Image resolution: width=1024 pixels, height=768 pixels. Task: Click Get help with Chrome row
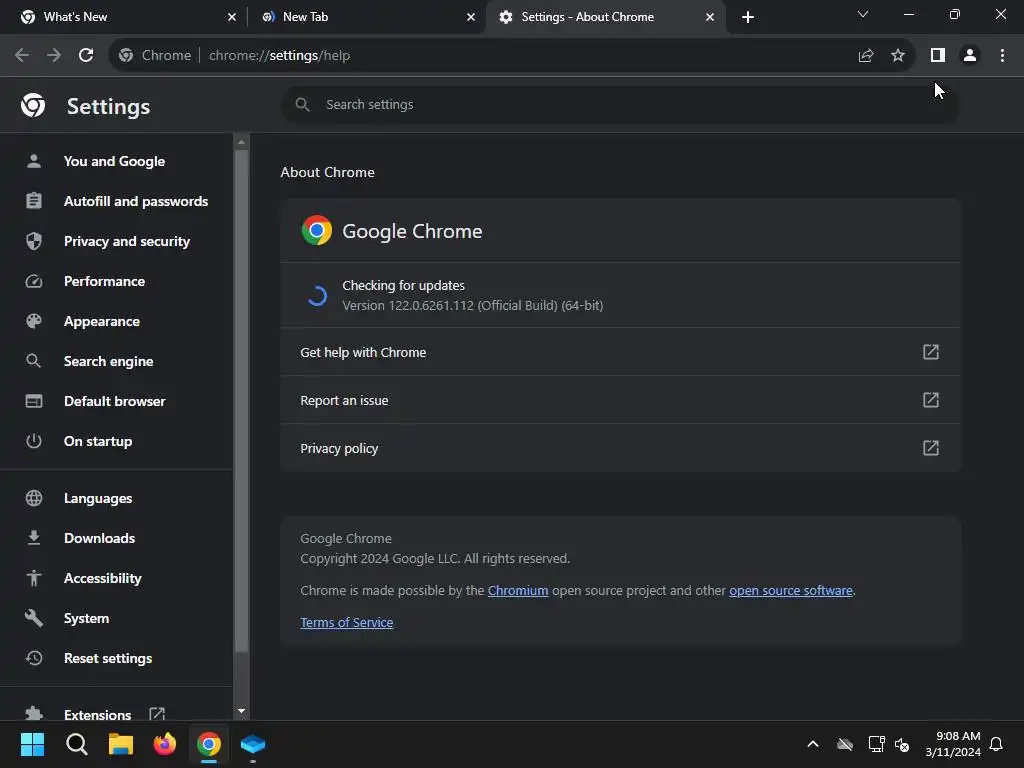pyautogui.click(x=620, y=352)
